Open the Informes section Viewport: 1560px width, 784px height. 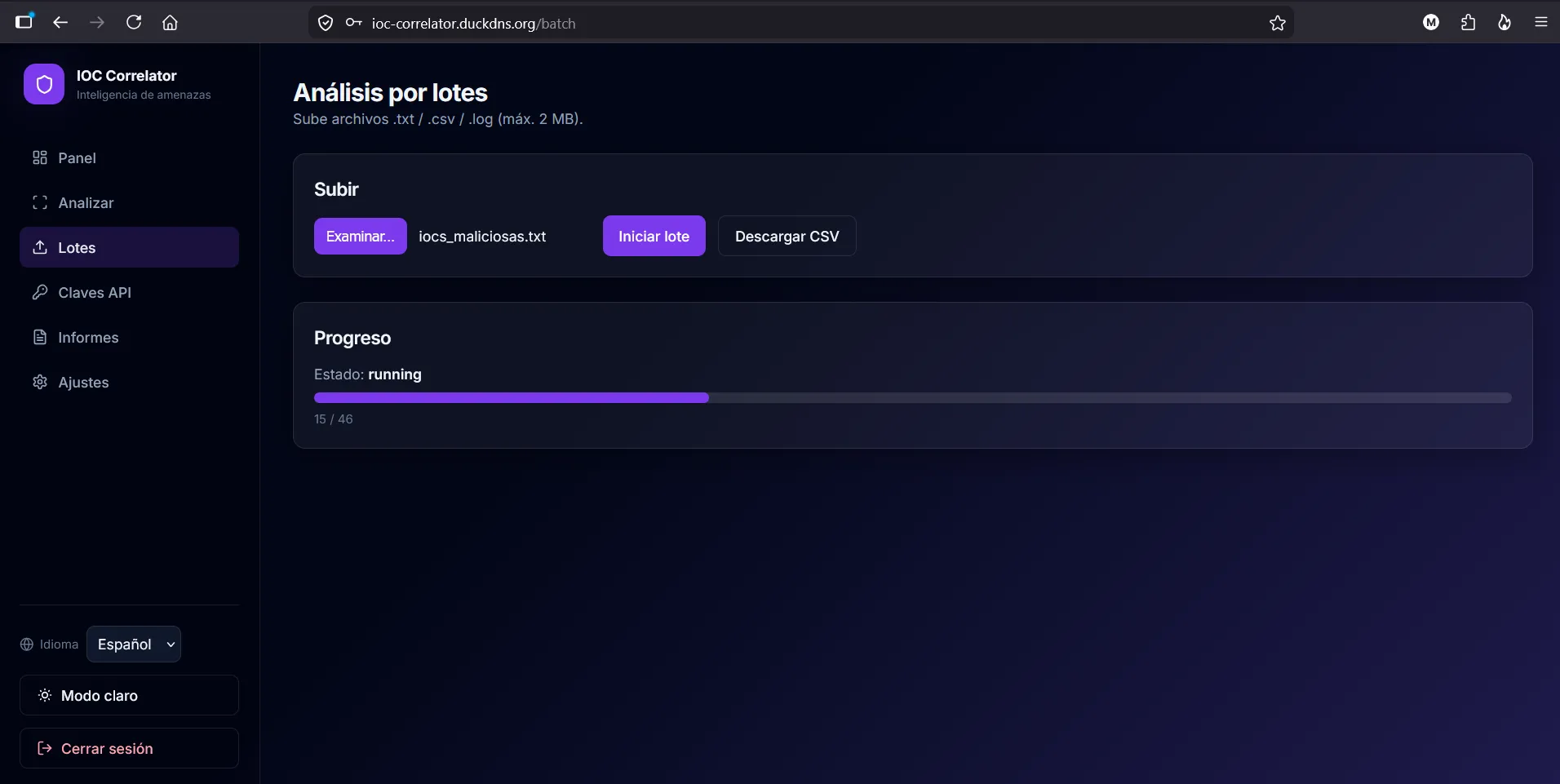coord(129,337)
